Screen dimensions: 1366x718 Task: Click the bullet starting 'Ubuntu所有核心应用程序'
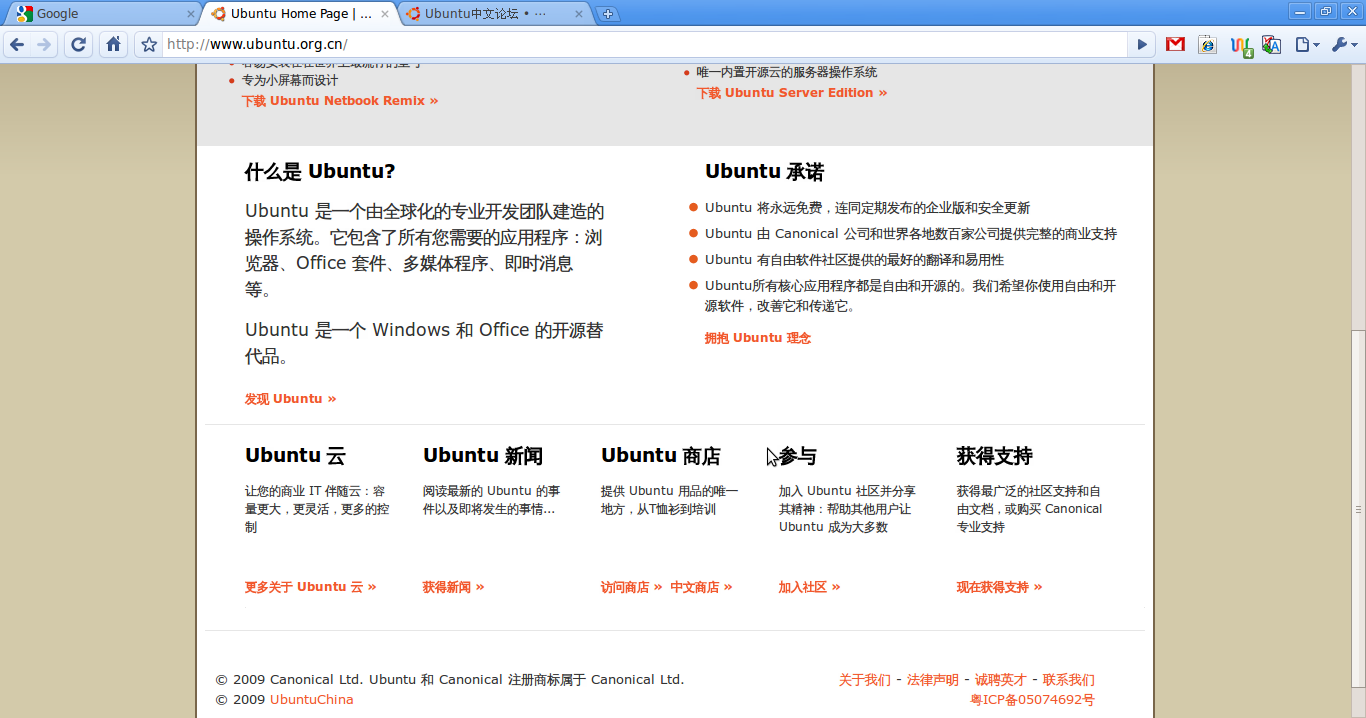(x=910, y=296)
